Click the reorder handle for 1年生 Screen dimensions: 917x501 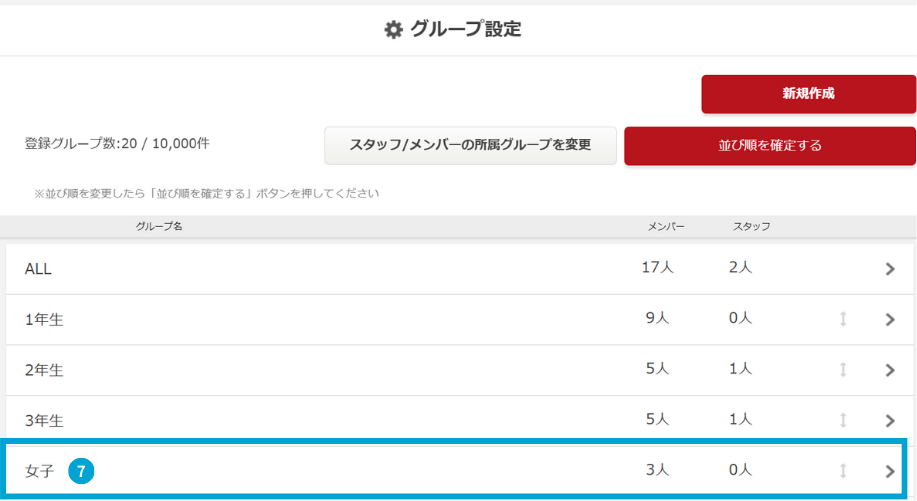(x=843, y=320)
